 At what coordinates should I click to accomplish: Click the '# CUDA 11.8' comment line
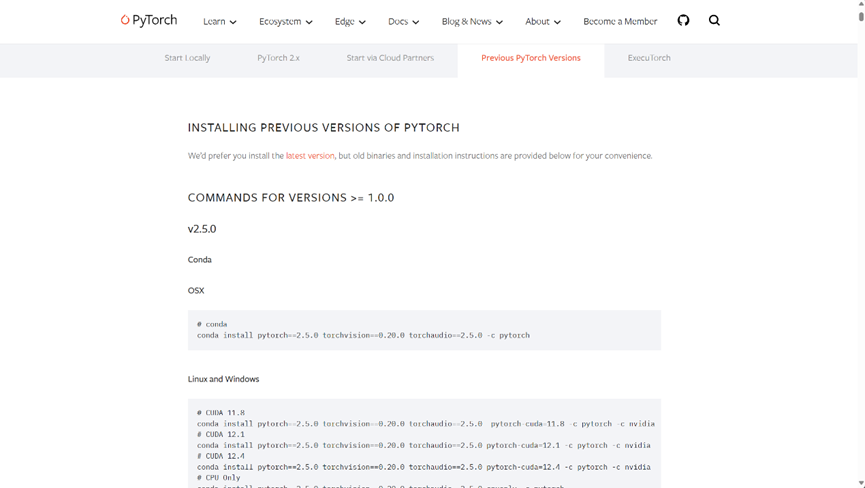click(221, 412)
